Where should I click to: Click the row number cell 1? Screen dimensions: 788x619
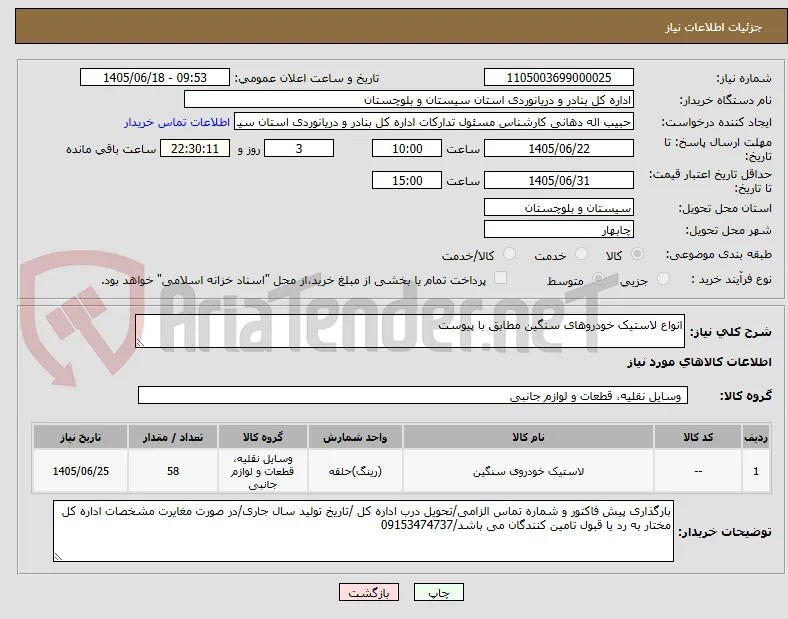click(x=756, y=471)
